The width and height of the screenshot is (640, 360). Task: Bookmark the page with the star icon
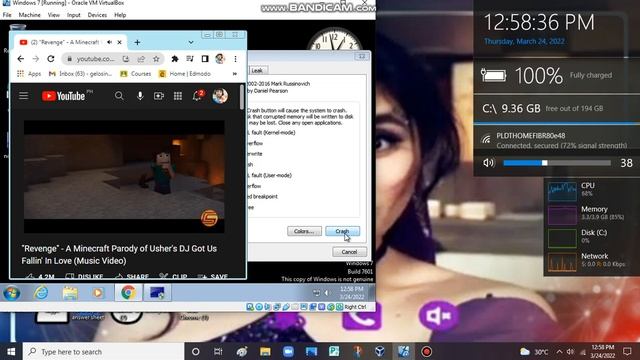[156, 59]
